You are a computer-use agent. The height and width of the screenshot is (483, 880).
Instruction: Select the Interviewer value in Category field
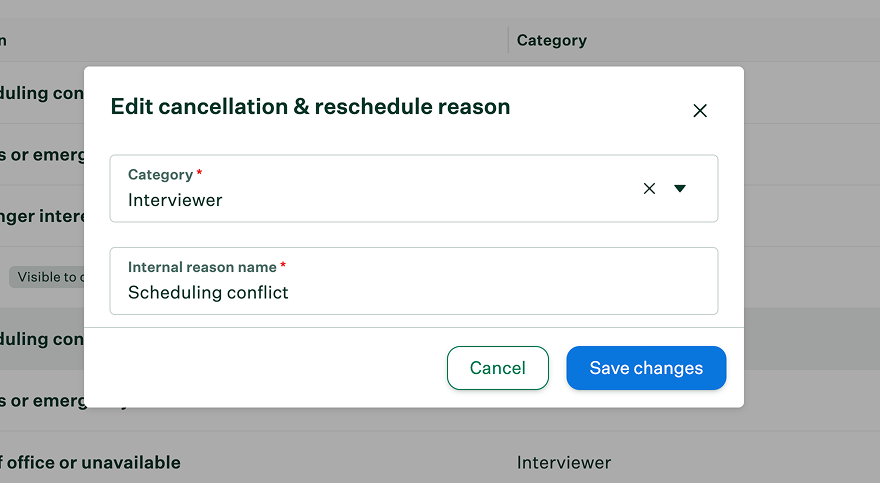click(175, 200)
